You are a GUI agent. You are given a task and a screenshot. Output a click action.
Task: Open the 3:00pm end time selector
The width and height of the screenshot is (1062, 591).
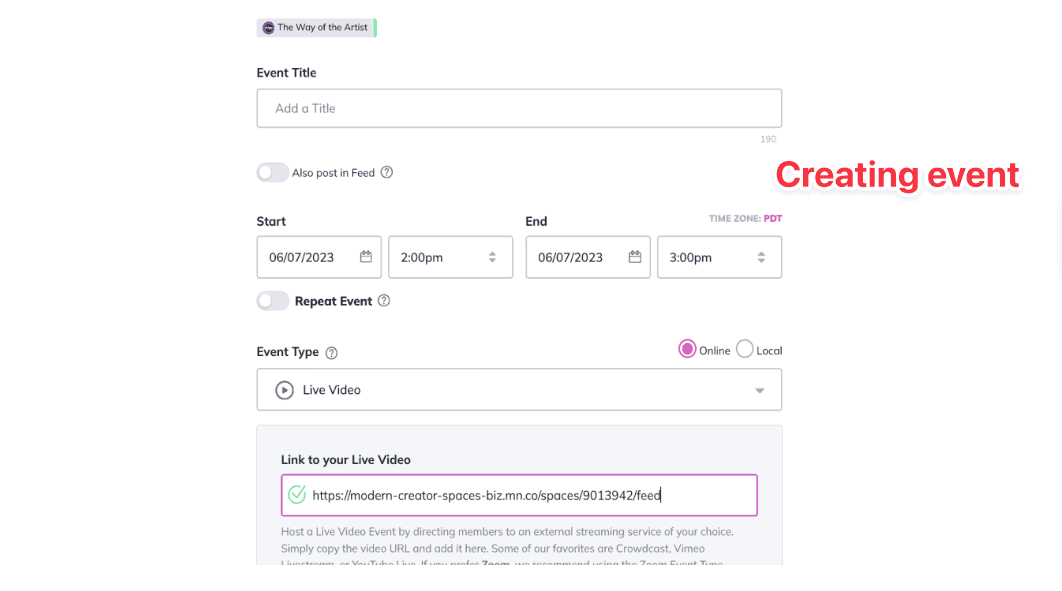coord(719,257)
